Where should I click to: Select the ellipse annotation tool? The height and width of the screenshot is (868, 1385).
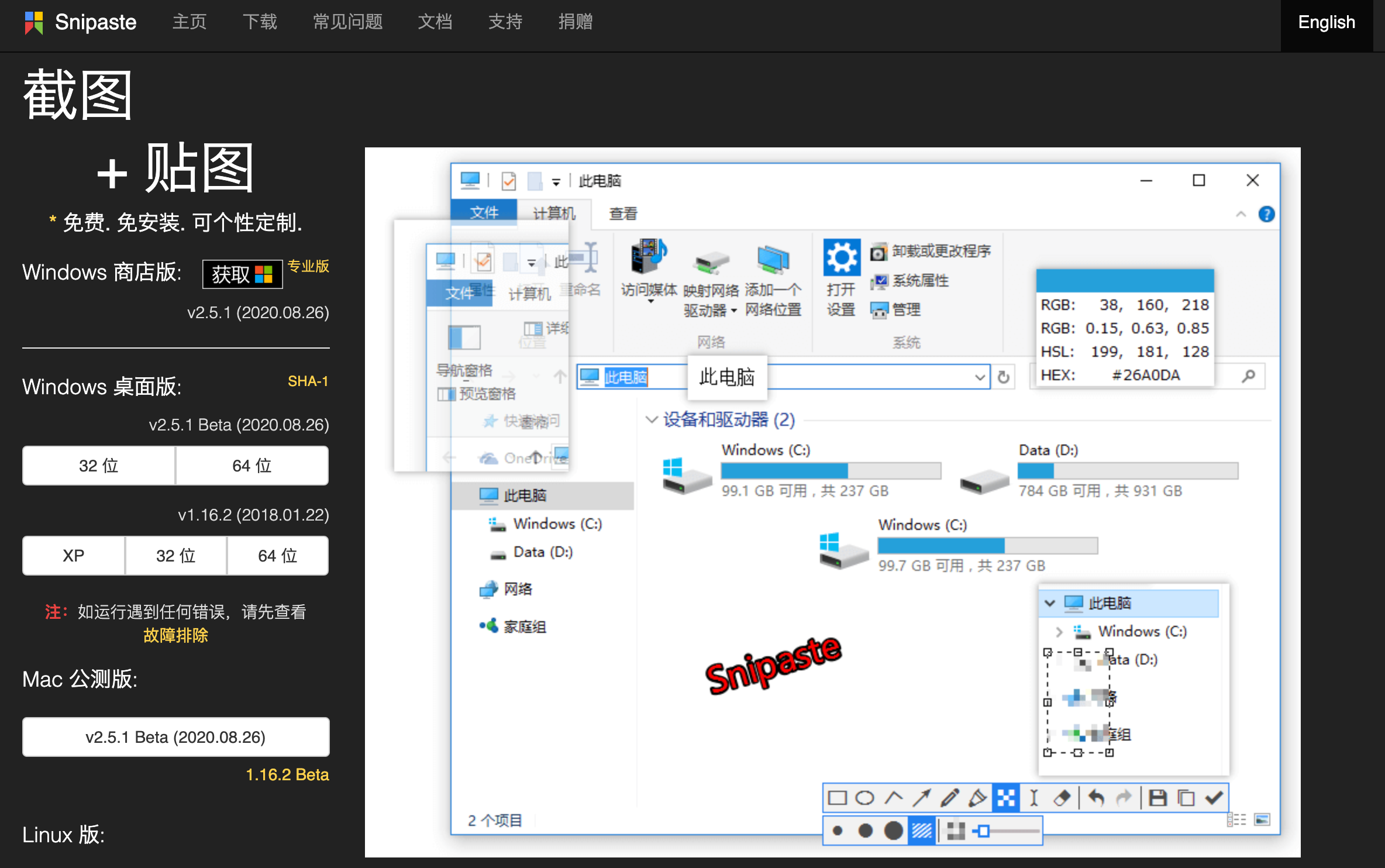pos(864,798)
